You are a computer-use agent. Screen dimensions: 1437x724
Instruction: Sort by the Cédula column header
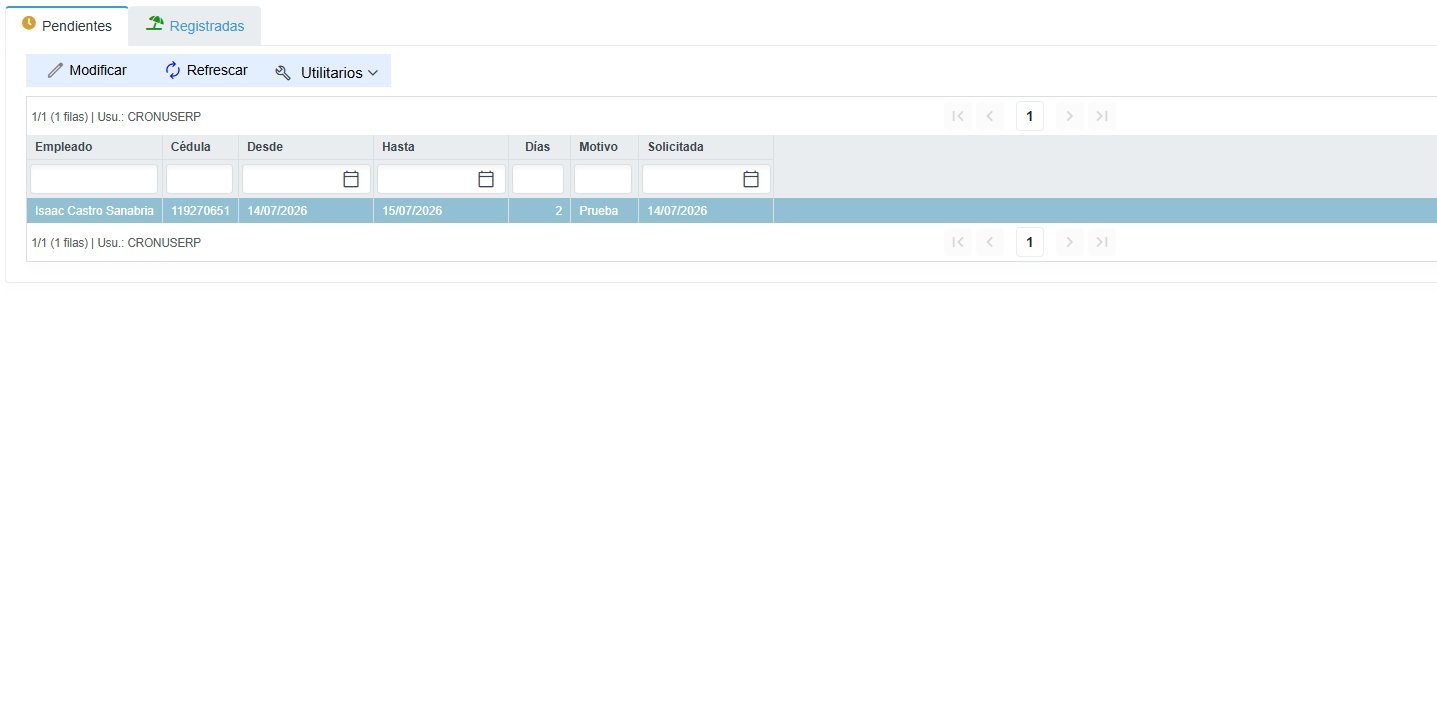coord(200,147)
